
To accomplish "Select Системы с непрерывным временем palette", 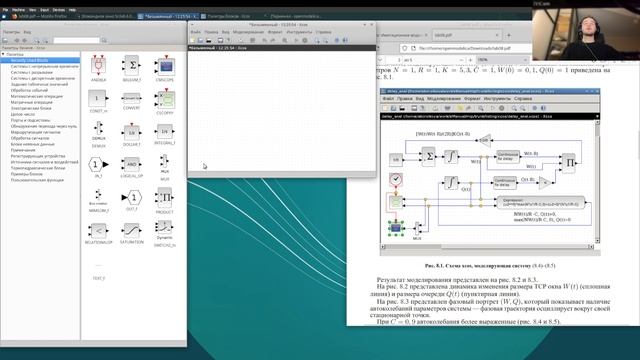I will point(44,66).
